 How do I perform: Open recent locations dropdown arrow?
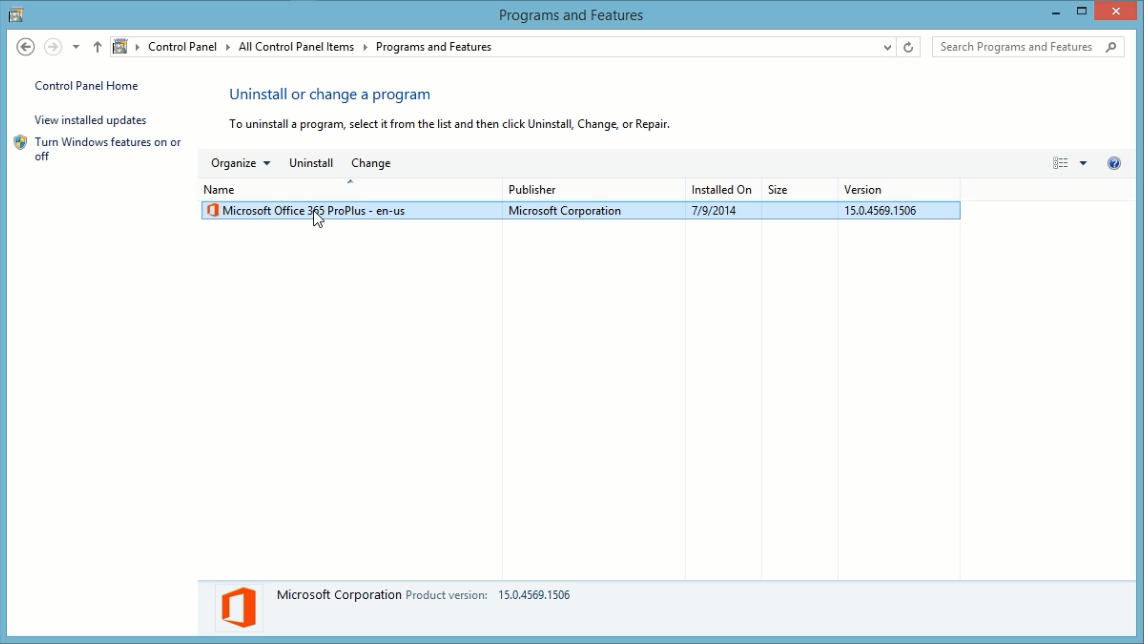(x=76, y=47)
